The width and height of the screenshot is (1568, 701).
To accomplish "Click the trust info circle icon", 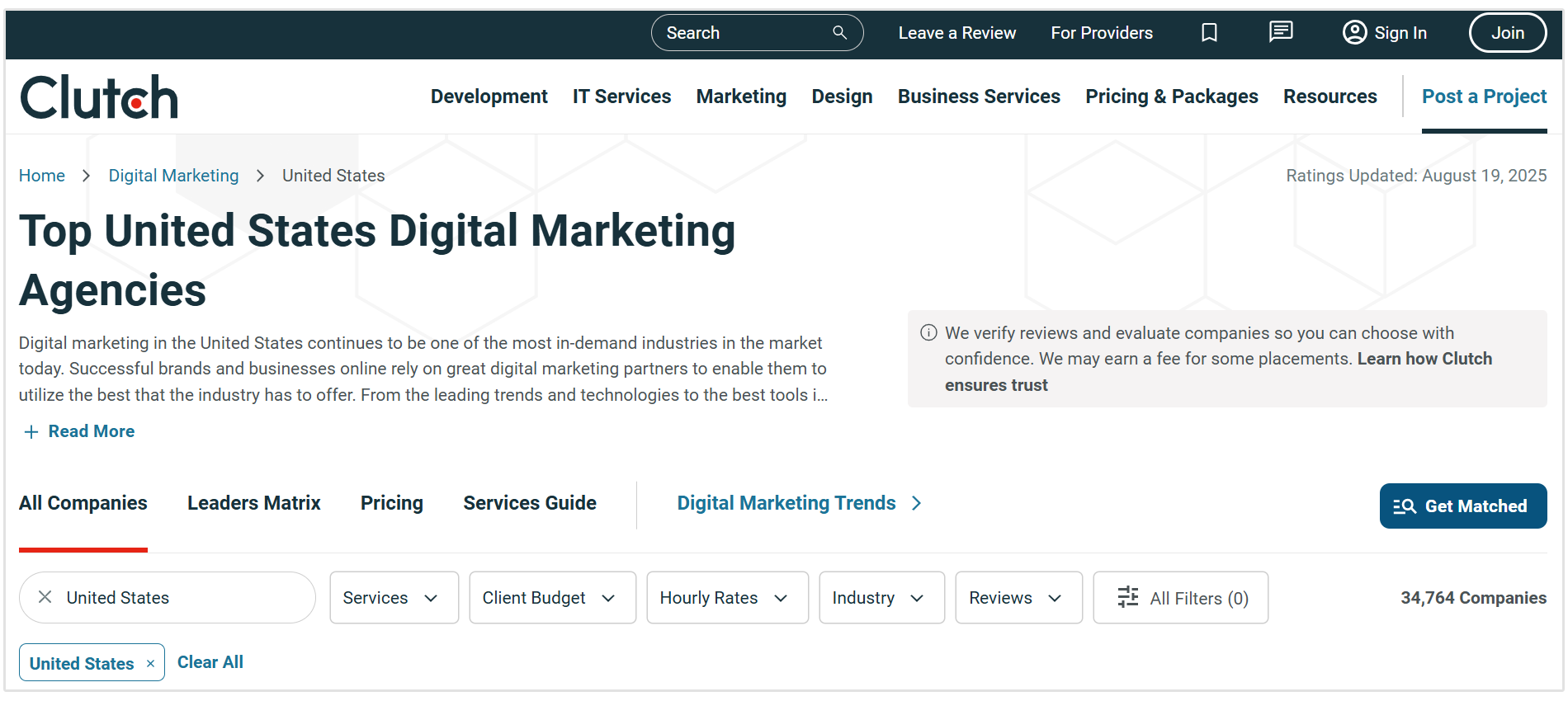I will [x=928, y=333].
